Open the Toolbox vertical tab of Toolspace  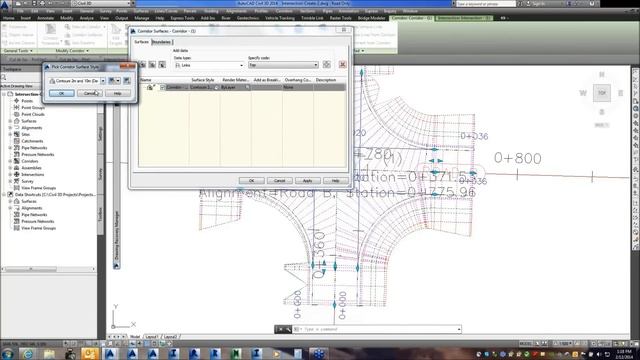[x=100, y=215]
